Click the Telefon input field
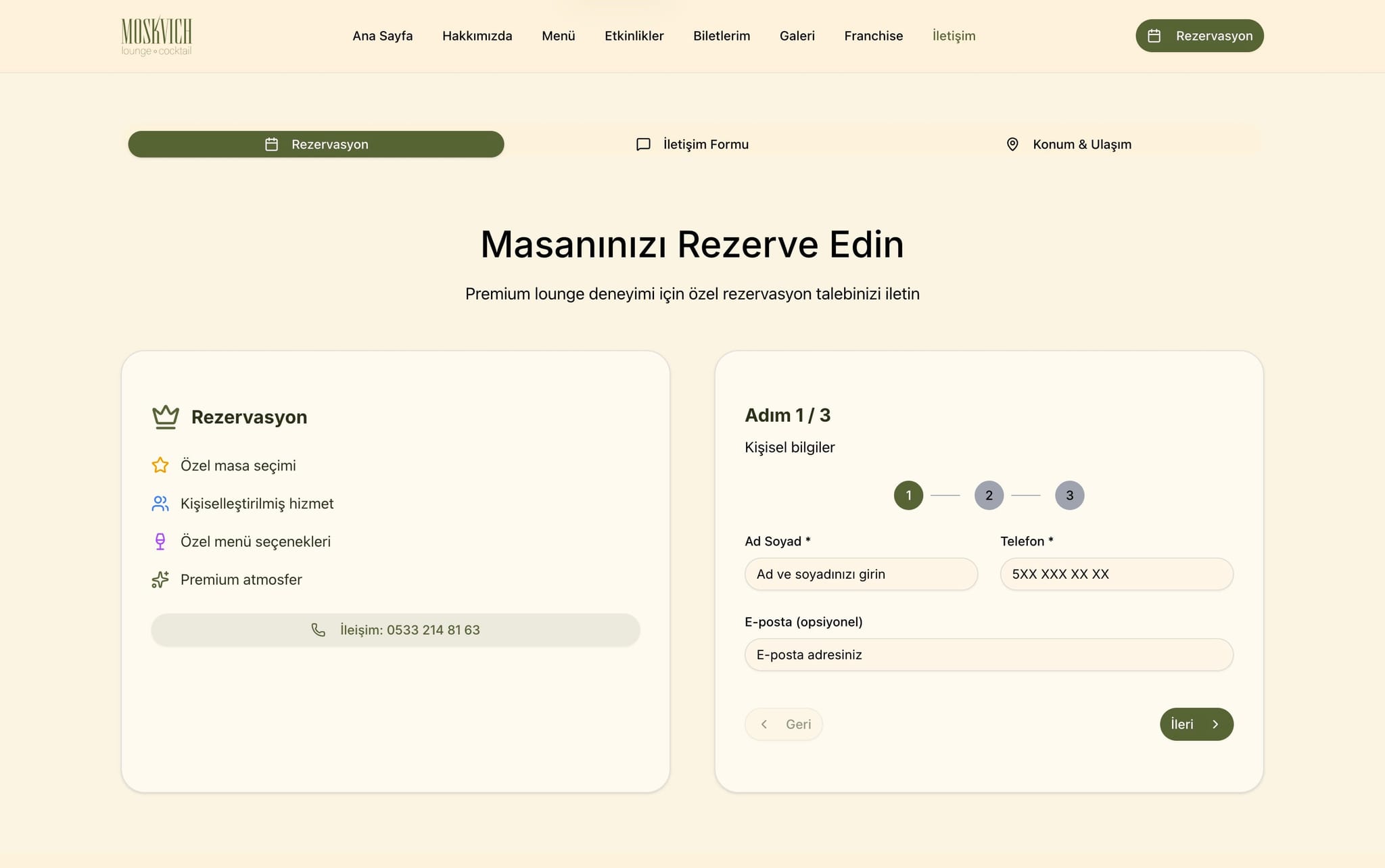This screenshot has width=1385, height=868. click(x=1116, y=574)
